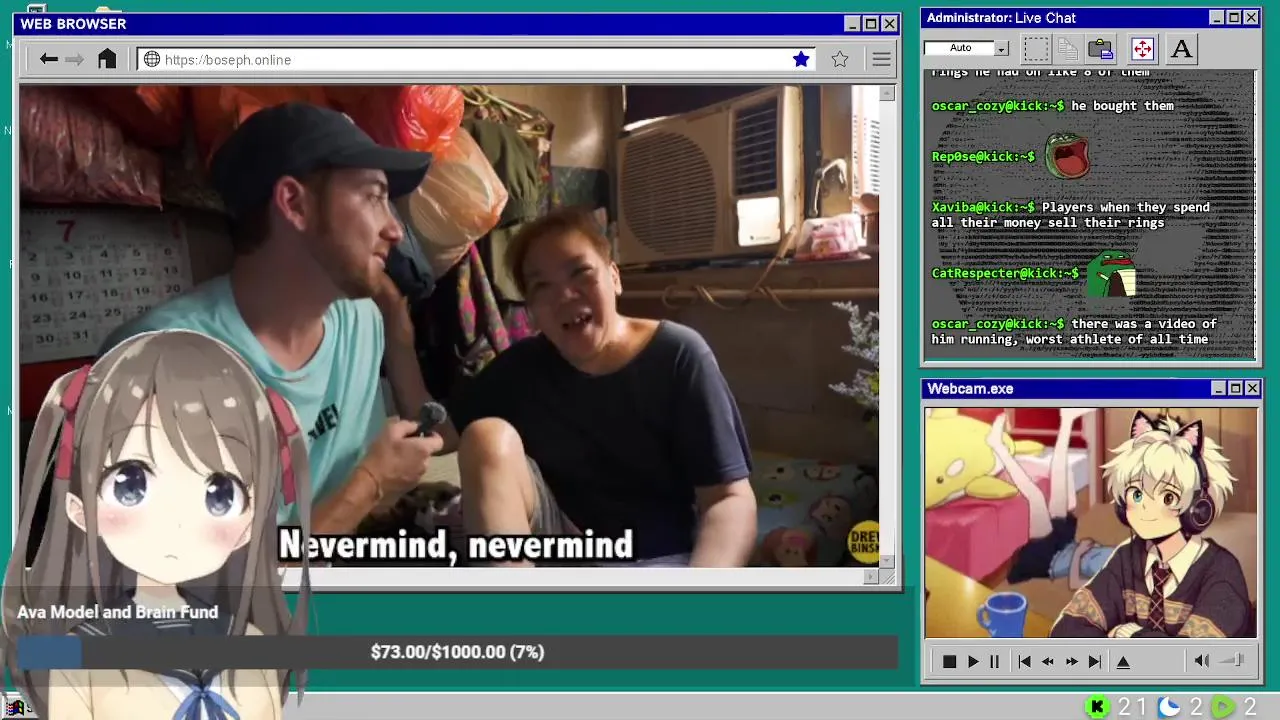
Task: Click the Kick viewer count icon
Action: click(x=1097, y=707)
